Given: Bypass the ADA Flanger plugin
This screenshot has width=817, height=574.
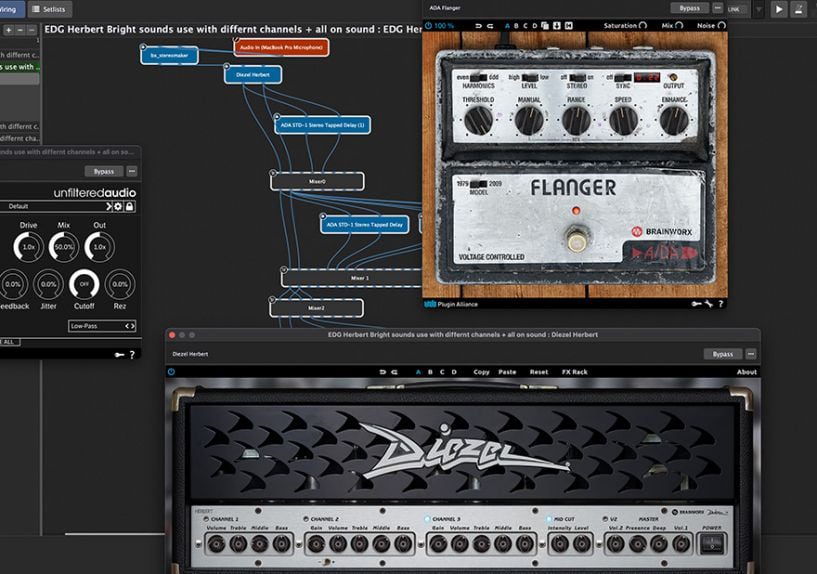Looking at the screenshot, I should [x=689, y=8].
